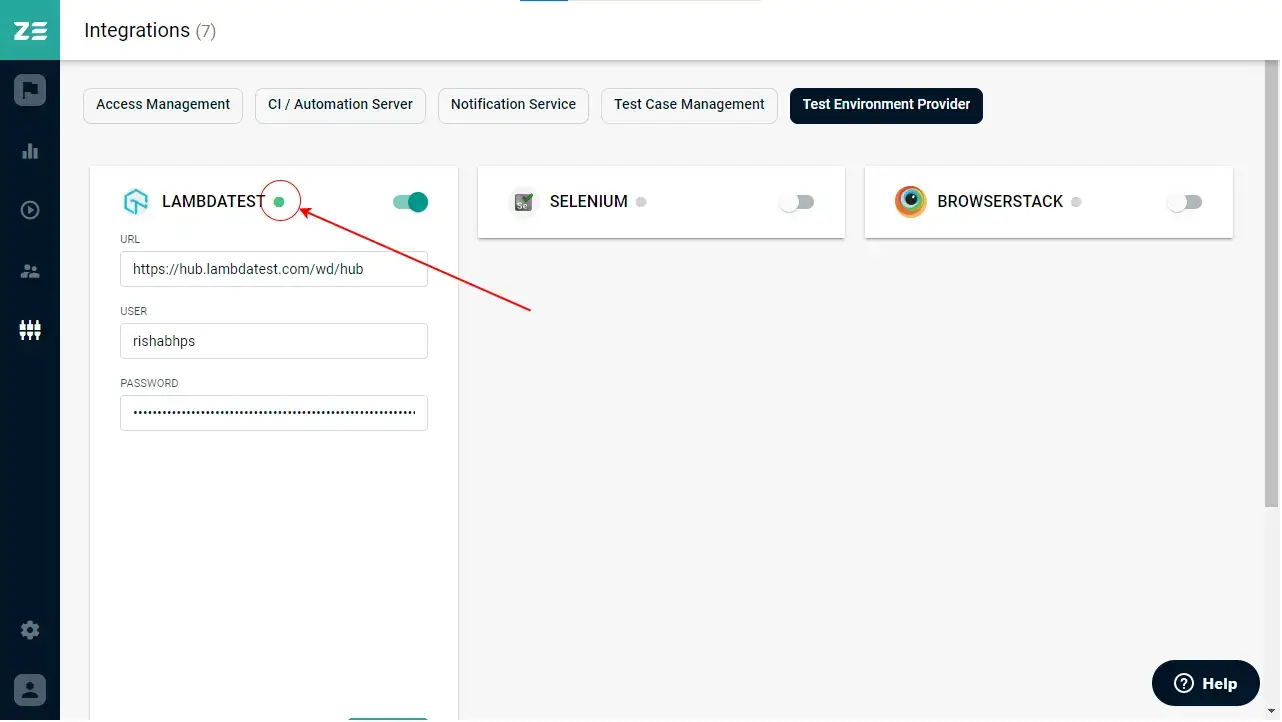Select the Test Runs play icon in sidebar
This screenshot has height=722, width=1282.
(x=30, y=210)
